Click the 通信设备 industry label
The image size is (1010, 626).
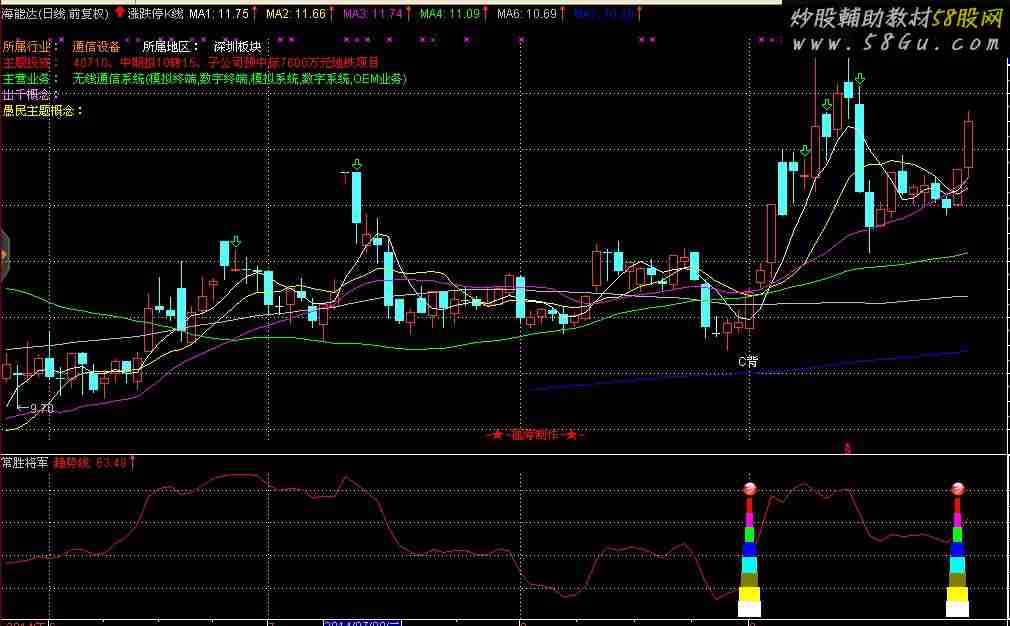click(x=96, y=46)
